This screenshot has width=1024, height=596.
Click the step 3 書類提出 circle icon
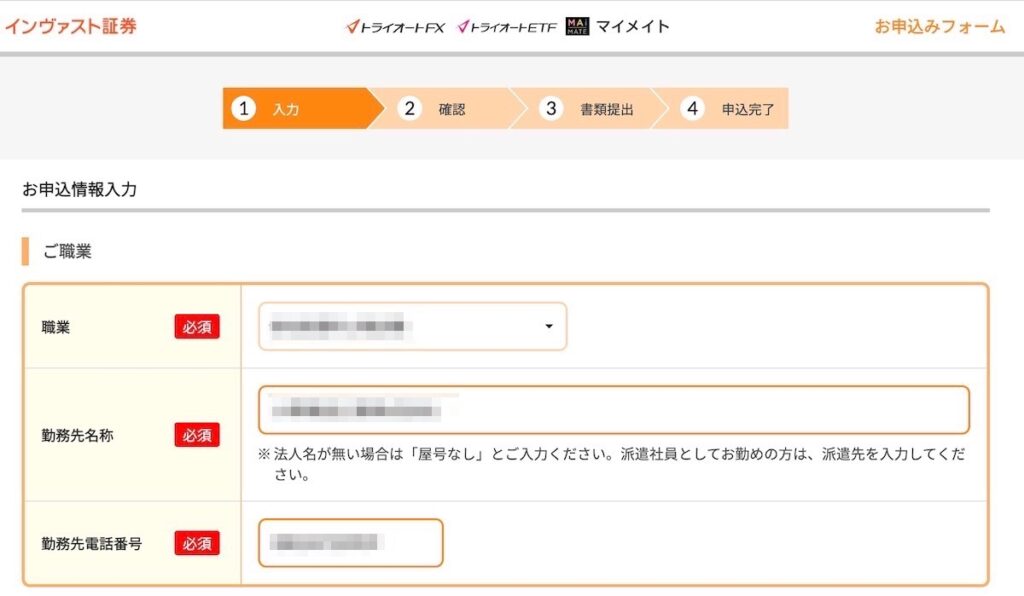click(552, 109)
